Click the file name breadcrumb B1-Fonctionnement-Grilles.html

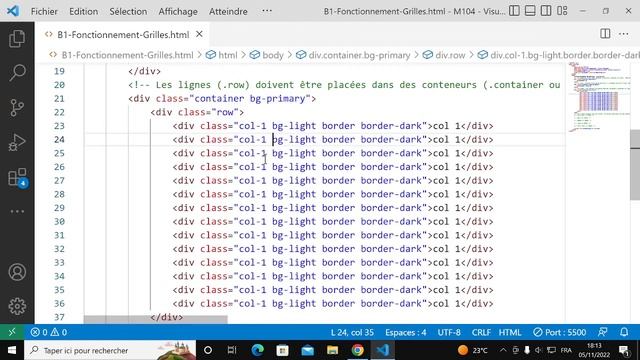pyautogui.click(x=127, y=55)
